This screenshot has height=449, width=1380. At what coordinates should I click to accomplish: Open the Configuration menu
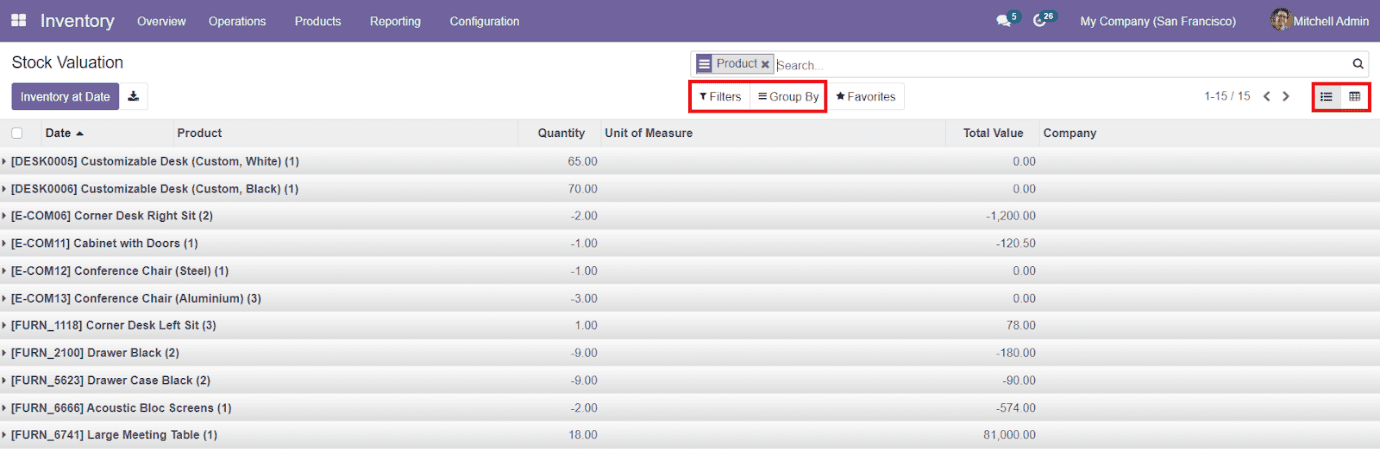[x=484, y=21]
